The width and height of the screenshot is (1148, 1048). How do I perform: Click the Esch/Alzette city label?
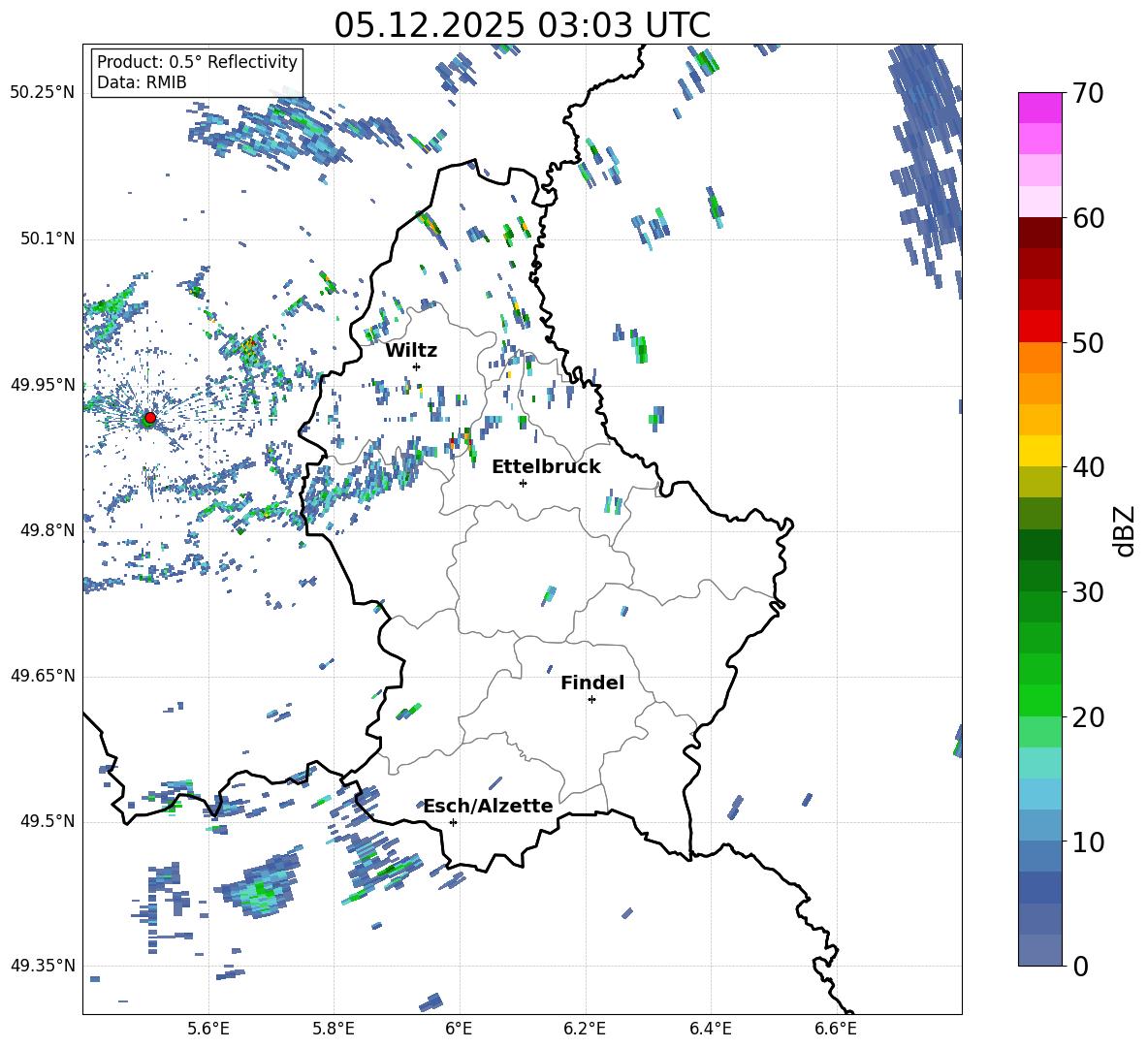click(488, 806)
